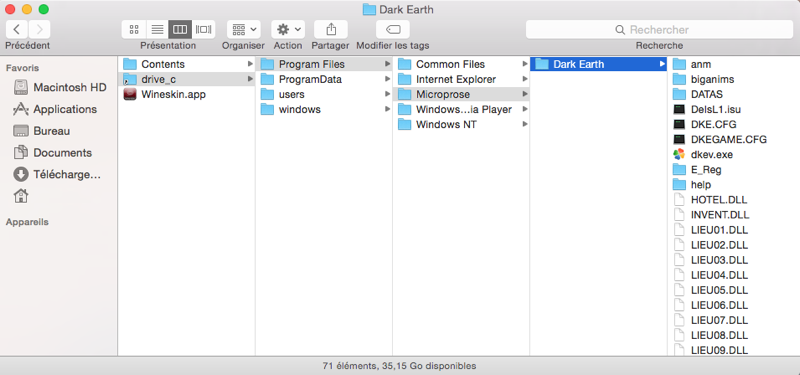Expand arrow next to Windows NT
The width and height of the screenshot is (800, 375).
coord(524,124)
